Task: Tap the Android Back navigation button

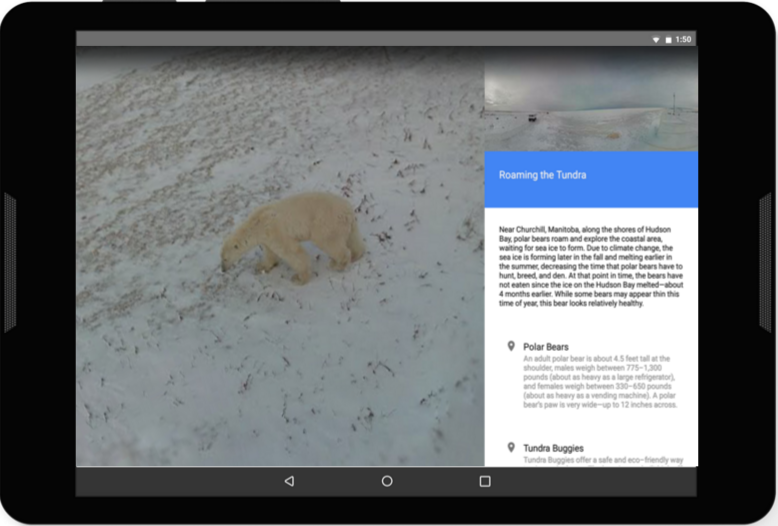Action: (x=289, y=481)
